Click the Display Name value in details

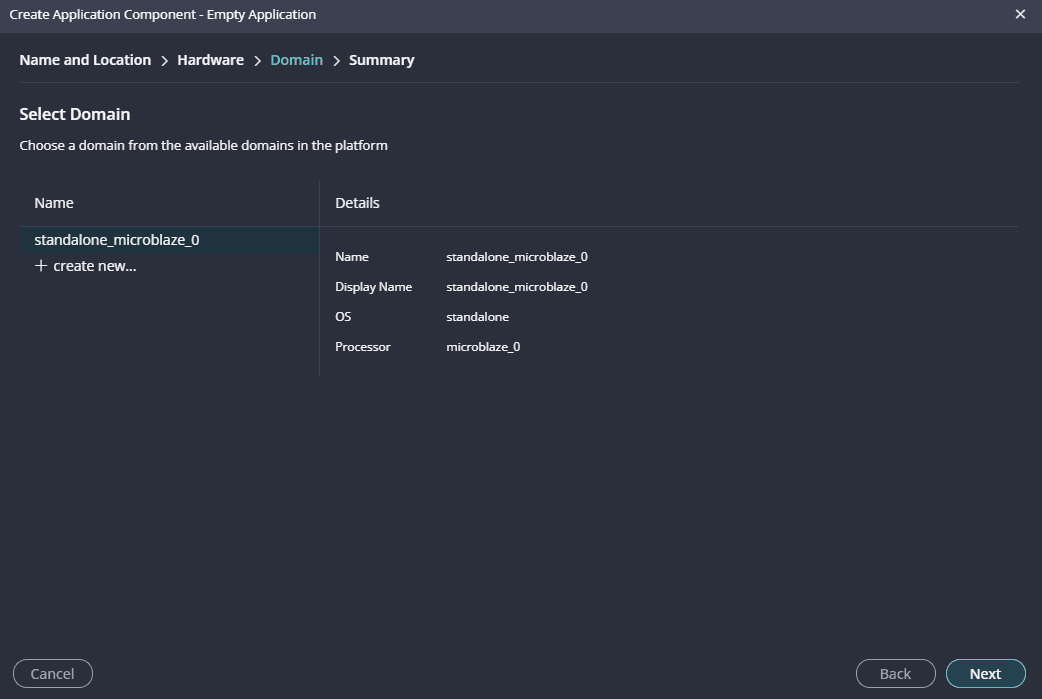pos(516,287)
